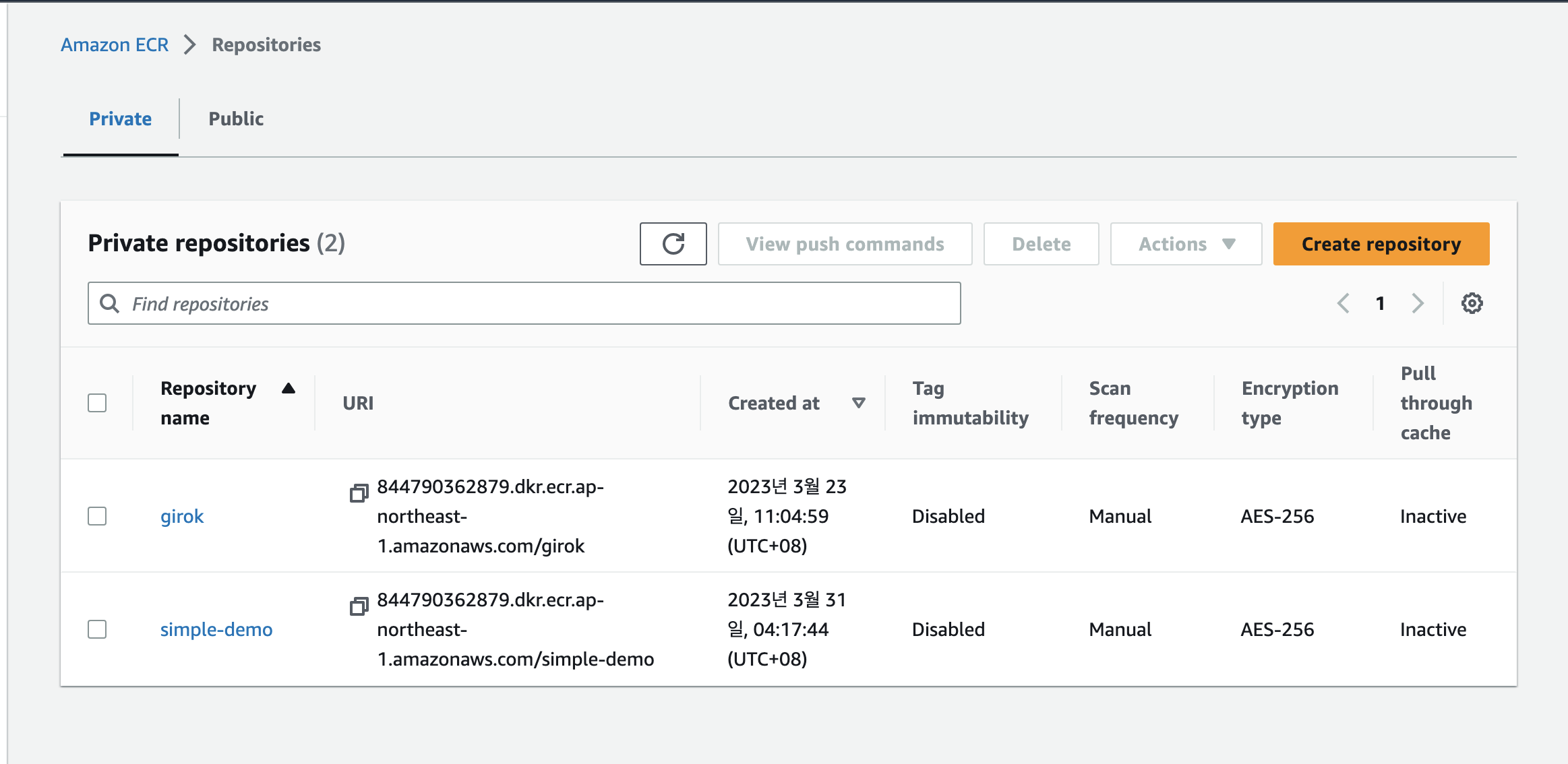This screenshot has height=764, width=1568.
Task: Go to next page arrow
Action: [1418, 303]
